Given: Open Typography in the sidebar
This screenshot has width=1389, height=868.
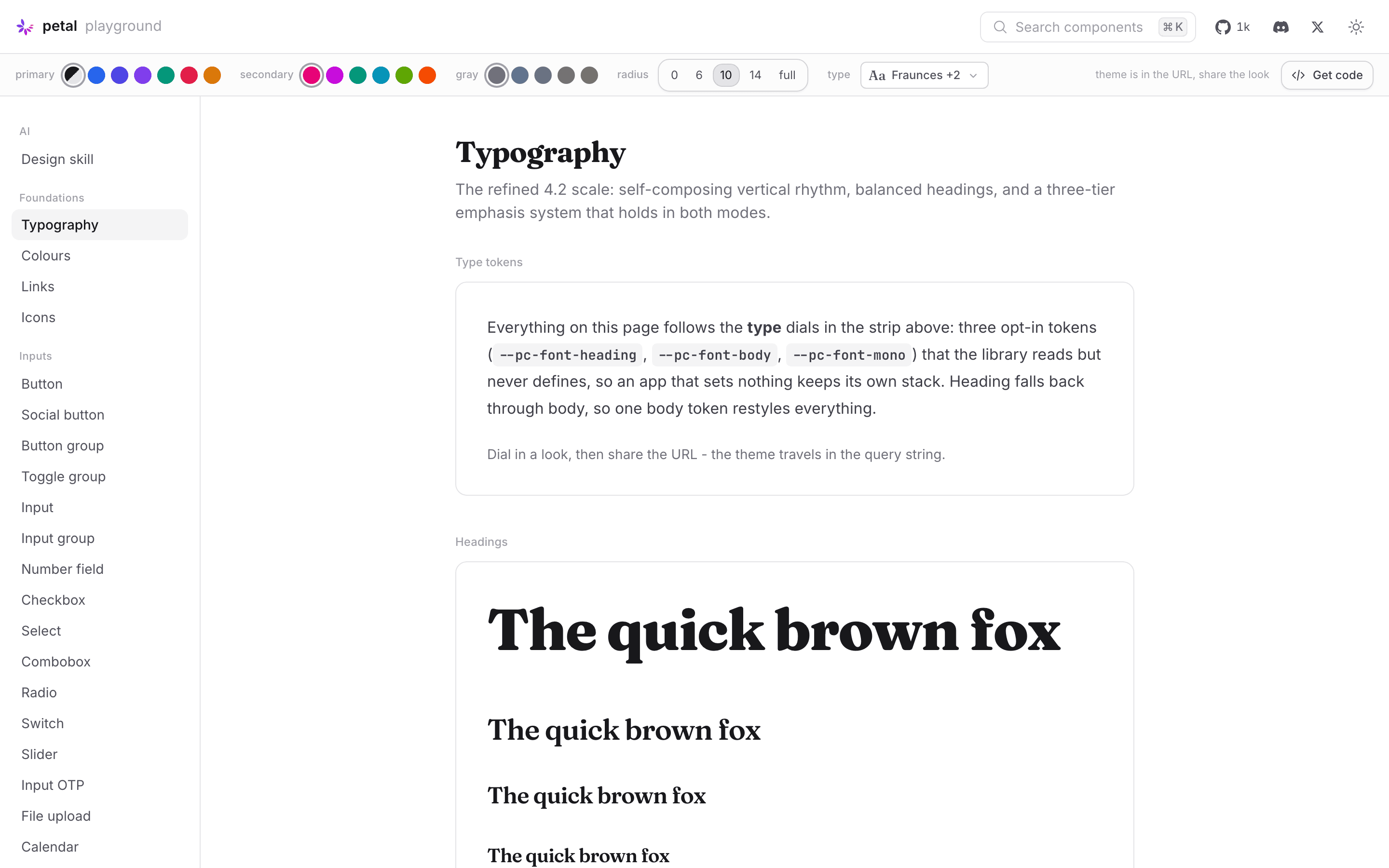Looking at the screenshot, I should (x=100, y=224).
